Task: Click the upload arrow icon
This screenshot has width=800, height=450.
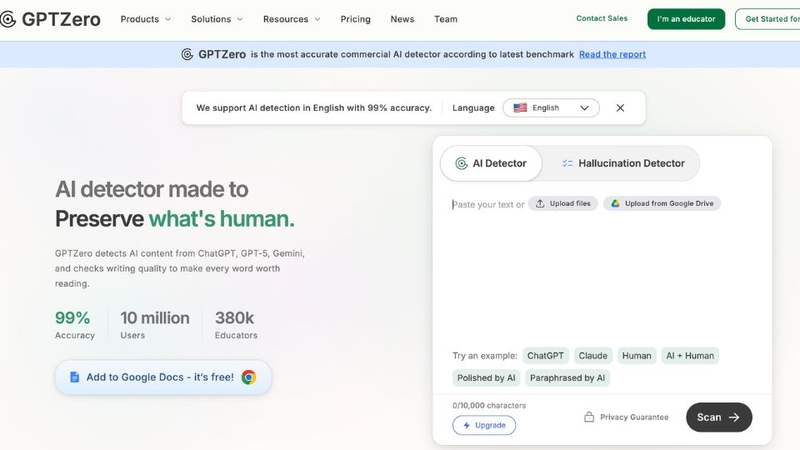Action: click(x=540, y=204)
